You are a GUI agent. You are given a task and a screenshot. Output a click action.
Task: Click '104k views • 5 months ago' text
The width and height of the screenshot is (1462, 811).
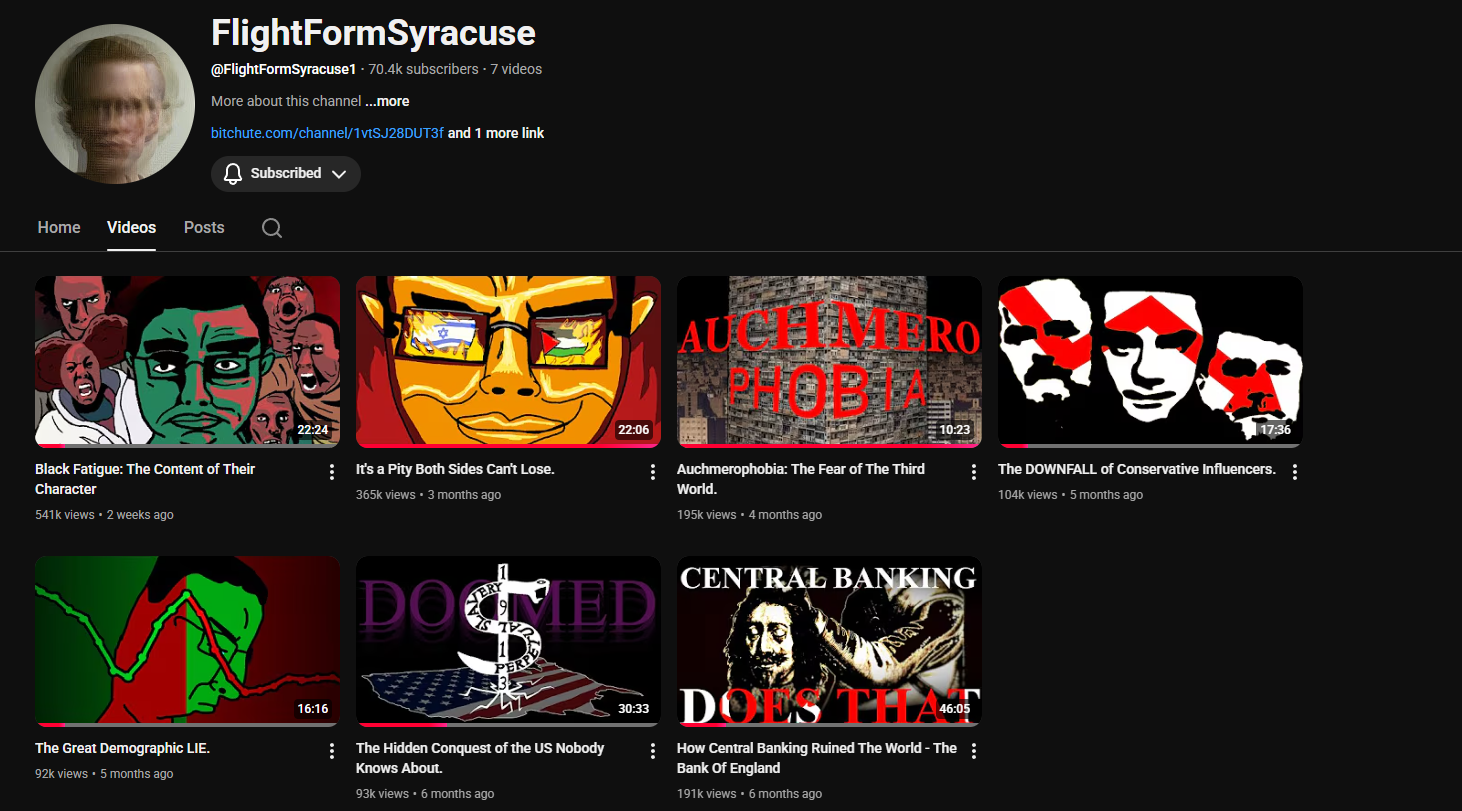[1070, 495]
